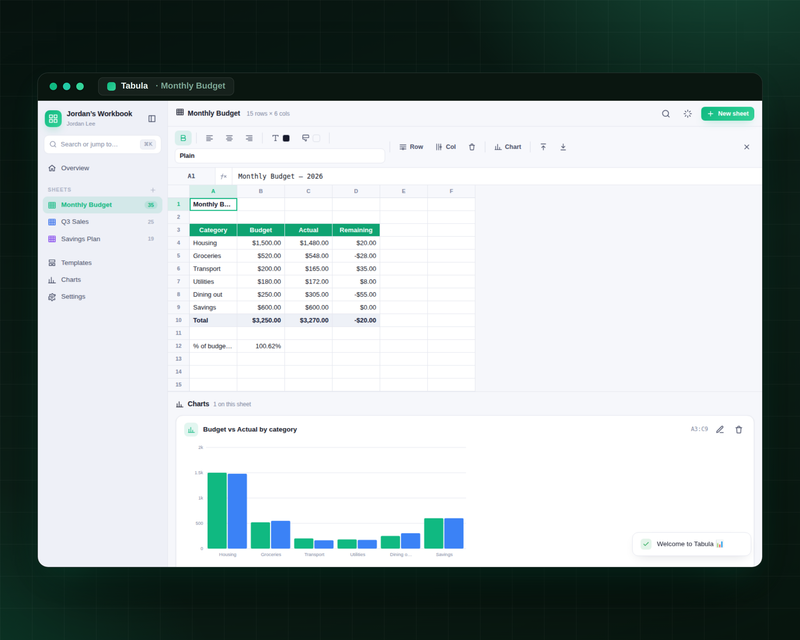Delete the Budget vs Actual chart
This screenshot has width=800, height=640.
click(739, 430)
